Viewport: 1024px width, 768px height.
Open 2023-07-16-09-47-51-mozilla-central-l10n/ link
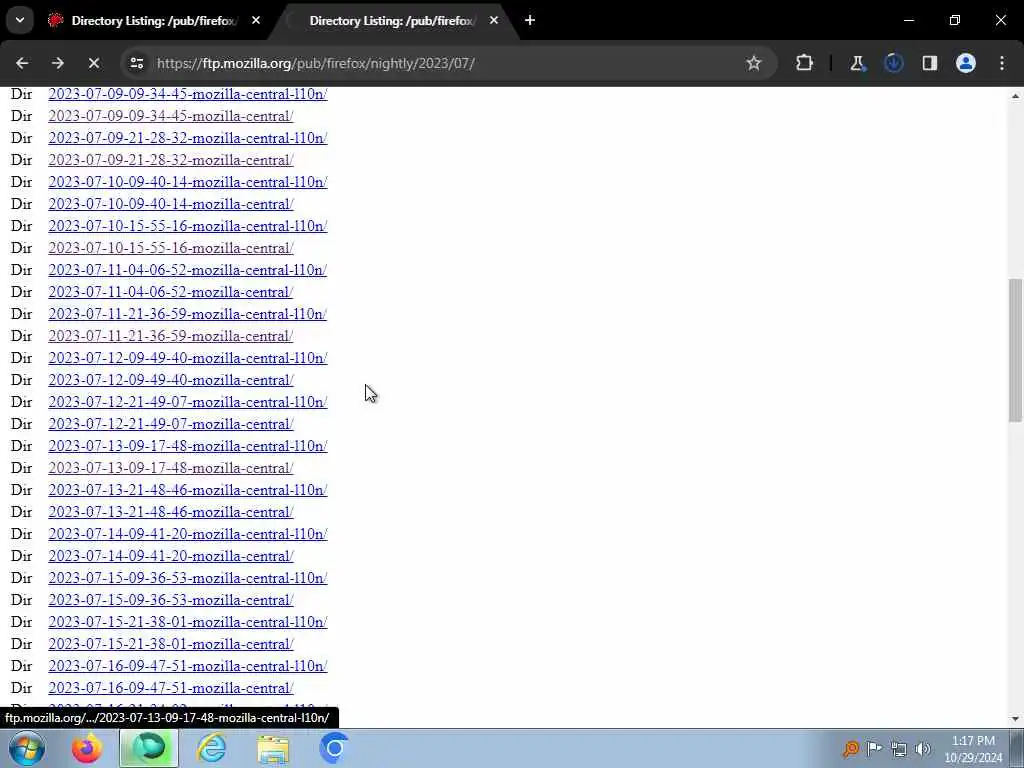[187, 666]
